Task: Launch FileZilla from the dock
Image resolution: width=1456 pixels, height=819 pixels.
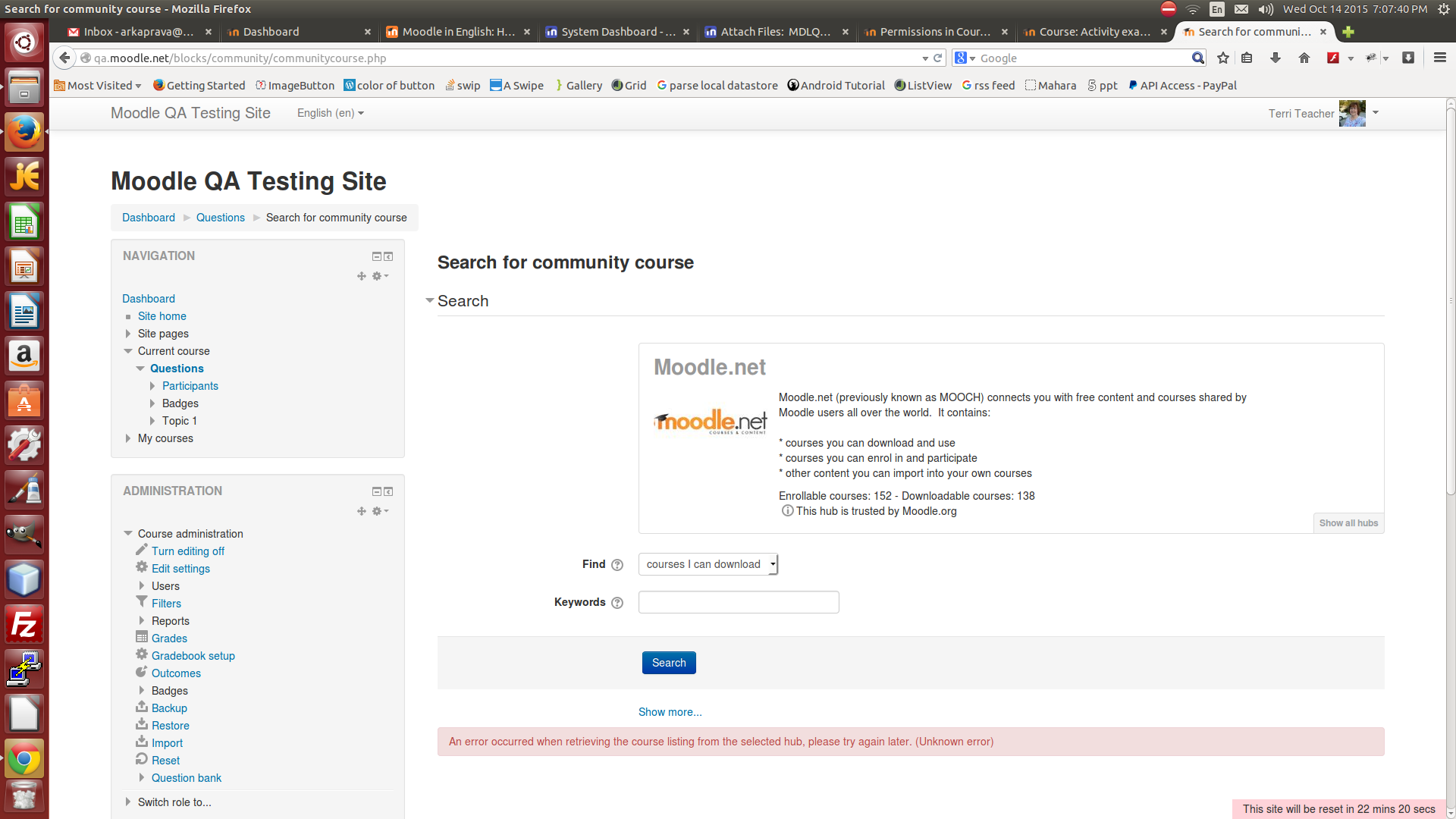Action: pyautogui.click(x=24, y=624)
